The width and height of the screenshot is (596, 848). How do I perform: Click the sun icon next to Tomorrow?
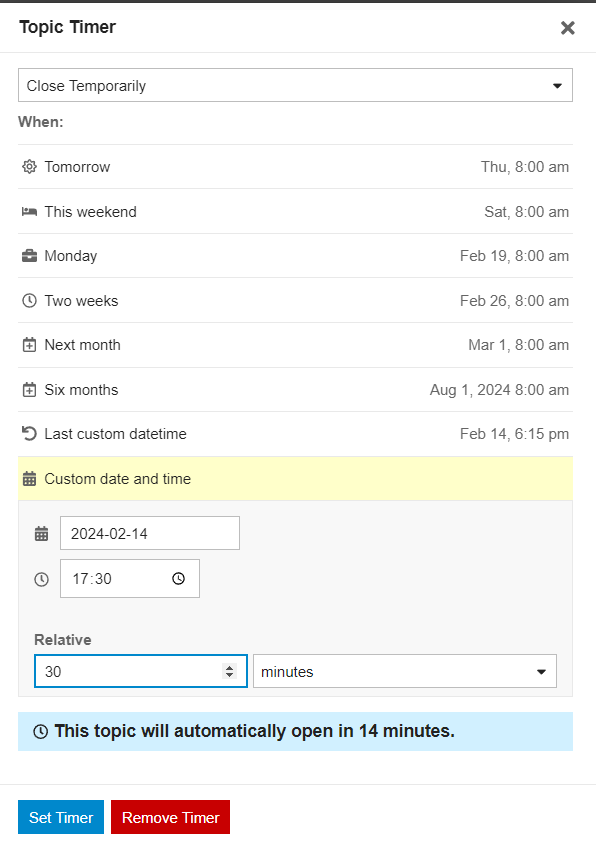(29, 167)
